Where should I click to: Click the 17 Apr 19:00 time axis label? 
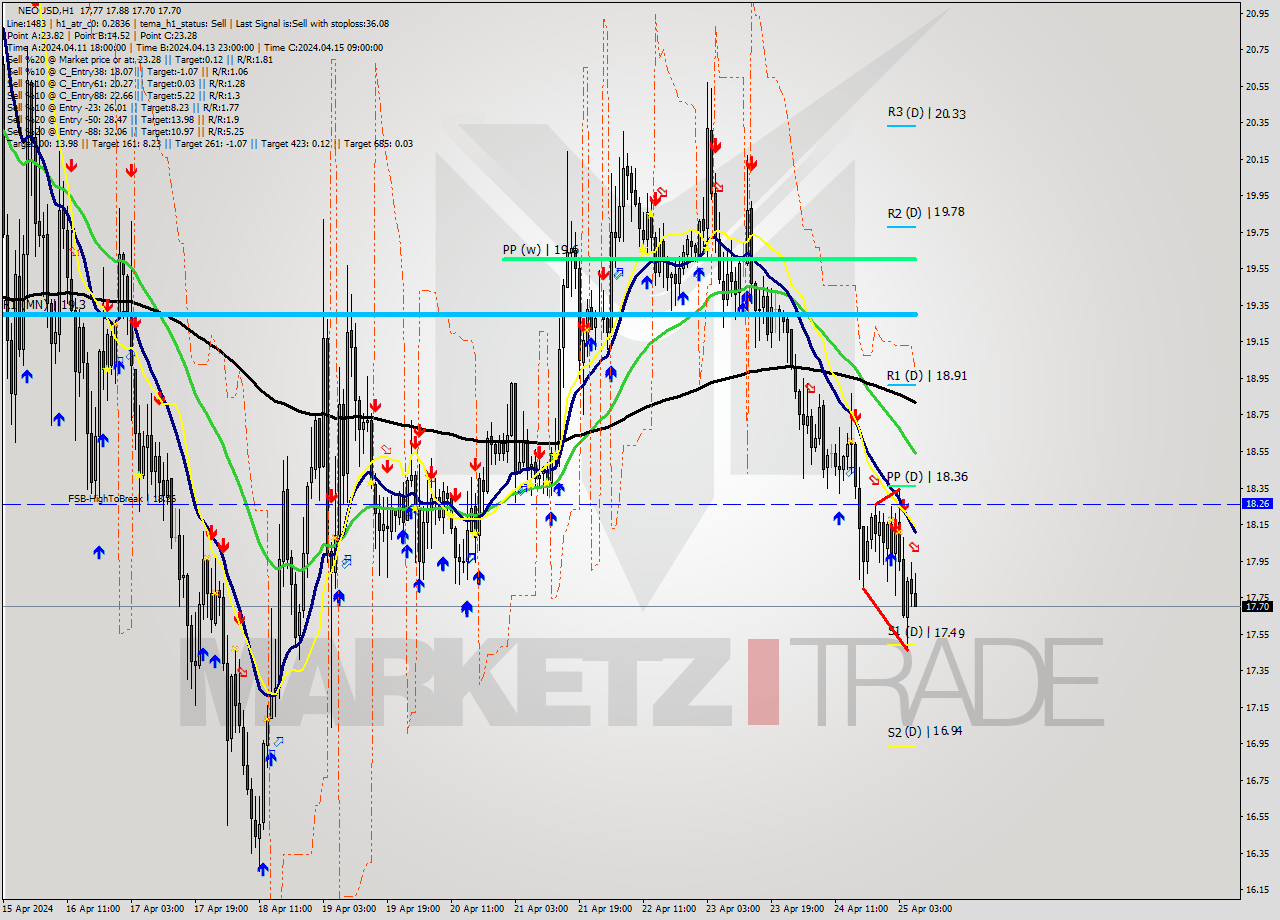coord(221,909)
